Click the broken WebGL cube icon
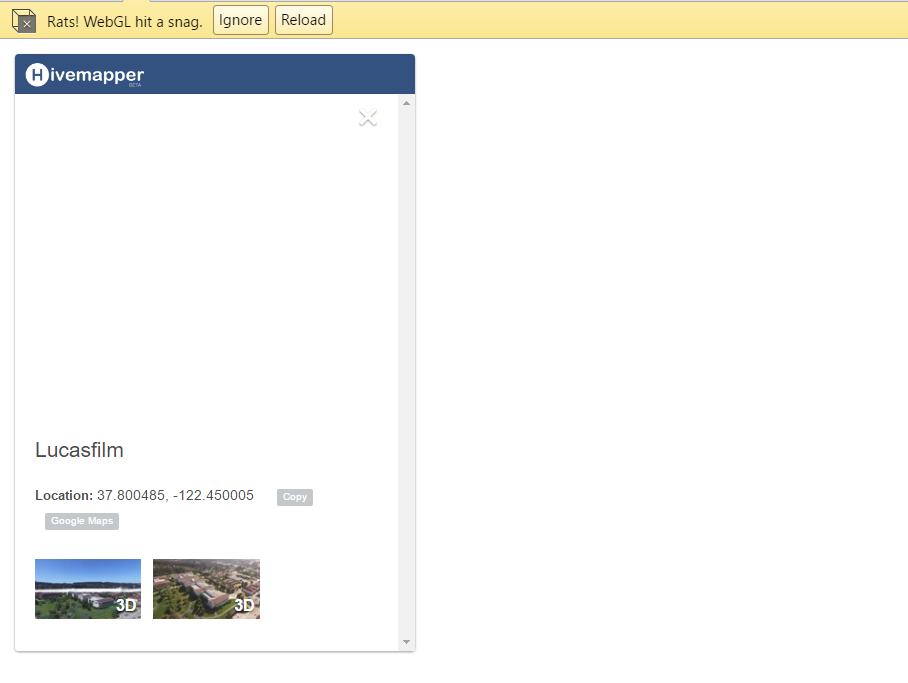Image resolution: width=908 pixels, height=683 pixels. [x=24, y=21]
